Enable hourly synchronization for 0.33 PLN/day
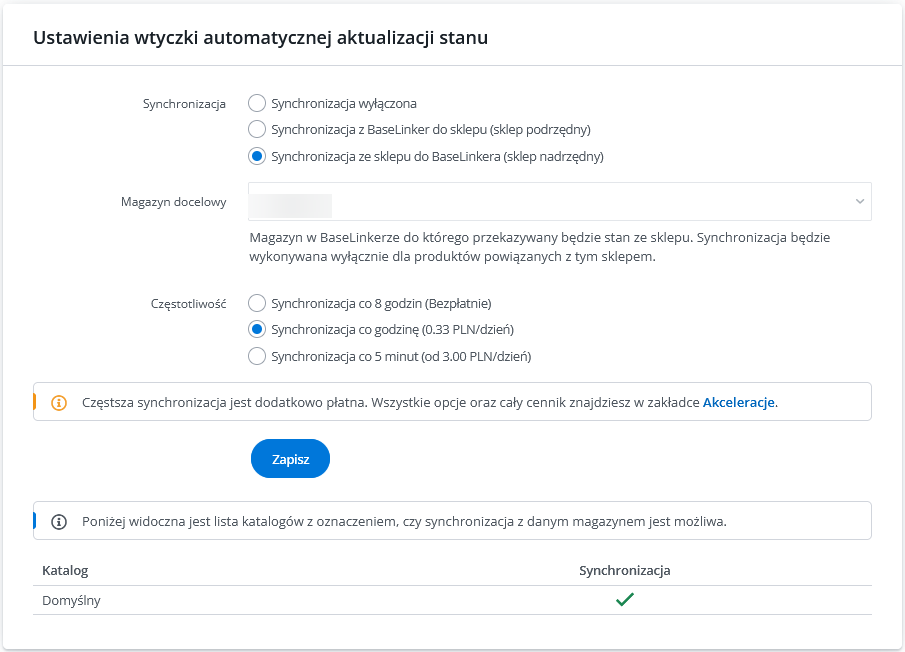 [257, 328]
